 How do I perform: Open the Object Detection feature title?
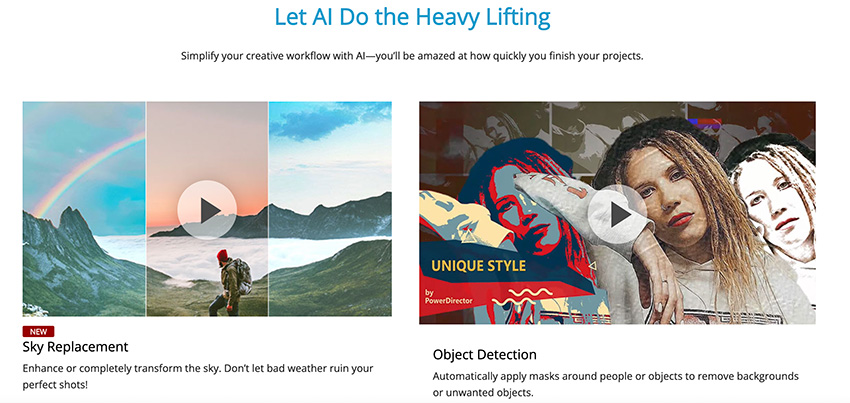(485, 355)
